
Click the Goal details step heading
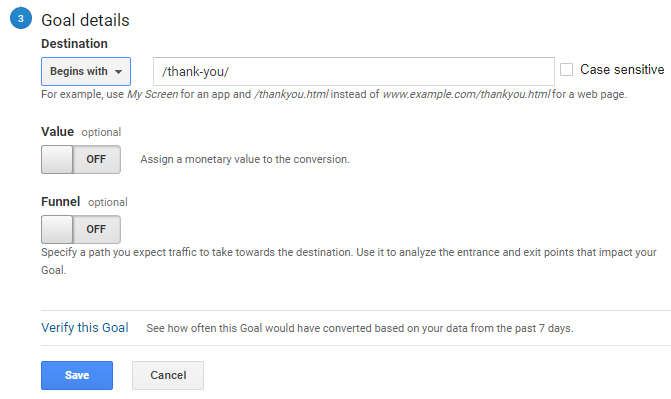(x=85, y=20)
